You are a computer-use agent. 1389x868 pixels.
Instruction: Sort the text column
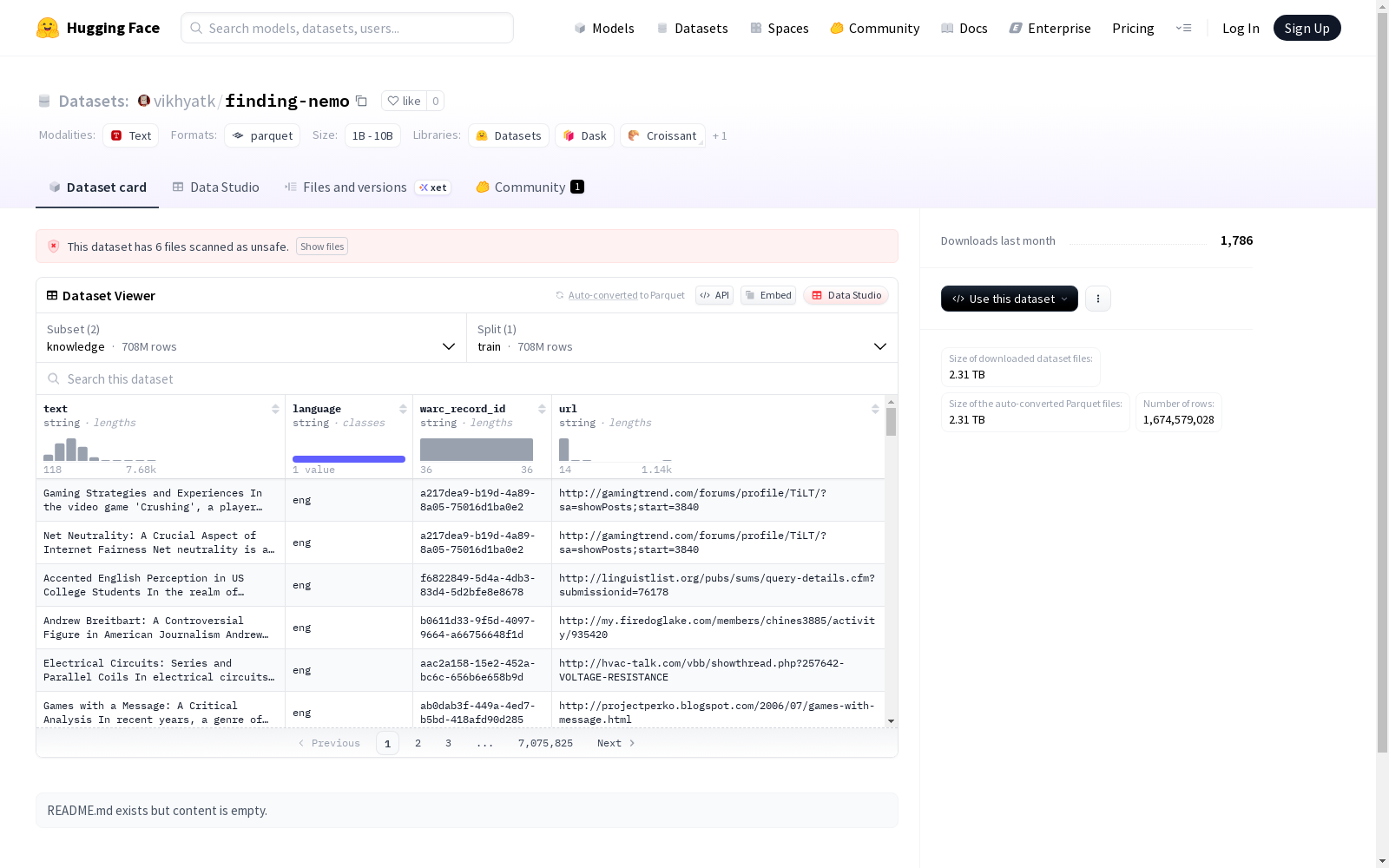click(275, 409)
